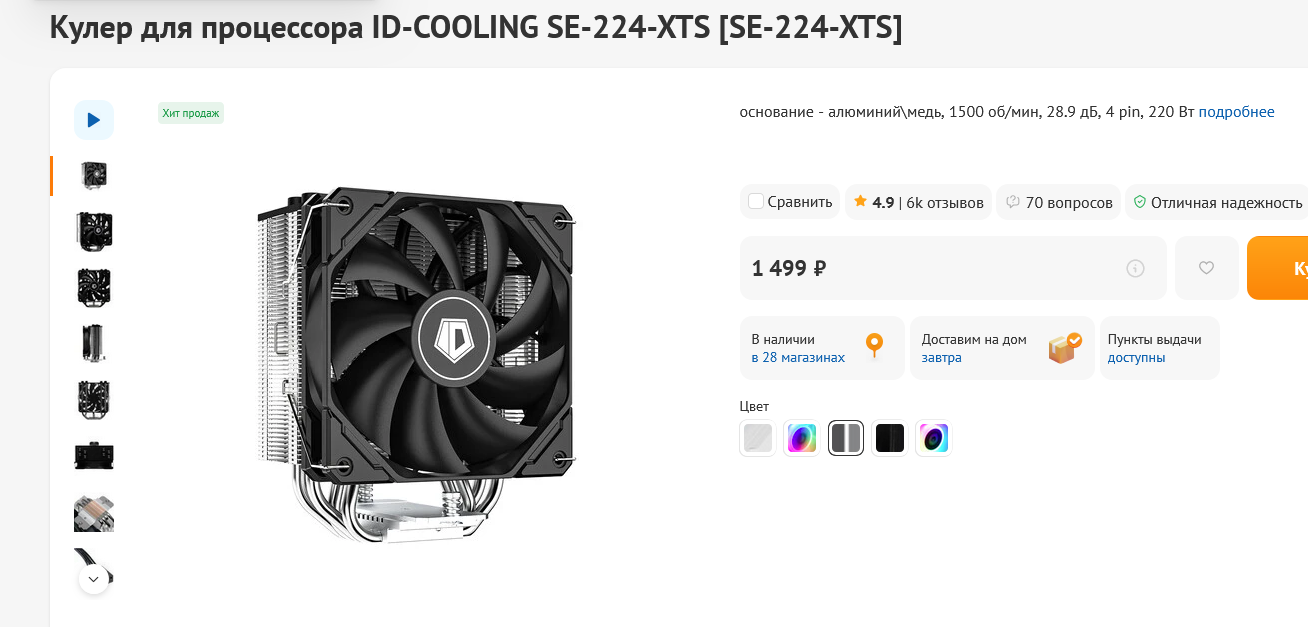Tick the Сравнить checkbox
1308x627 pixels.
[756, 201]
